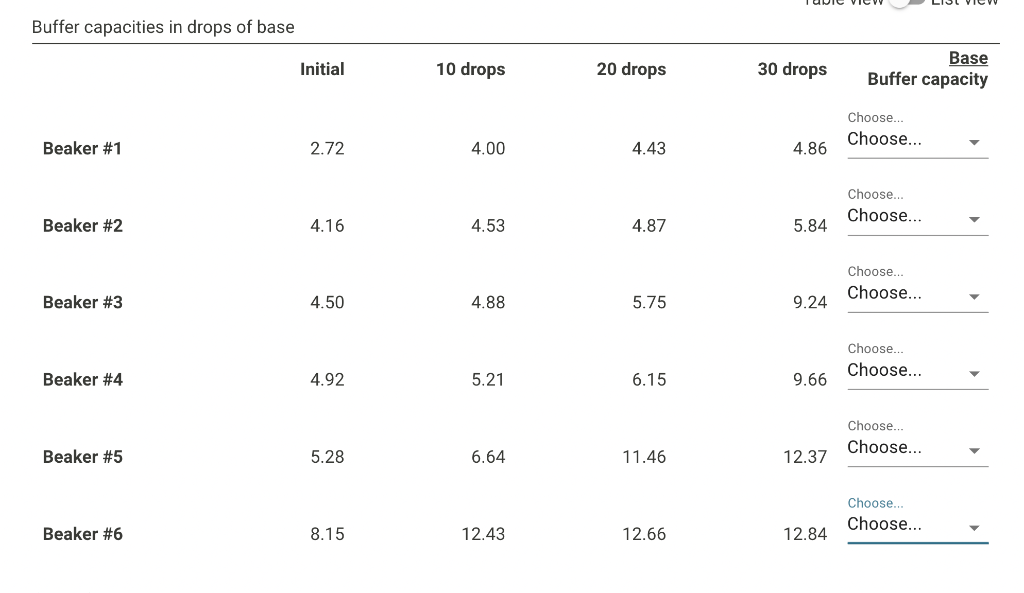Click the Beaker #2 dropdown caret icon
The image size is (1024, 593).
click(x=974, y=221)
